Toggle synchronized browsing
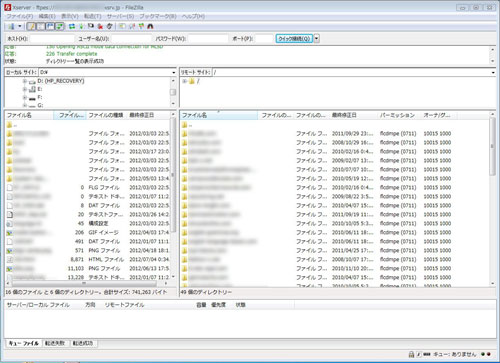The width and height of the screenshot is (500, 363). pyautogui.click(x=141, y=26)
